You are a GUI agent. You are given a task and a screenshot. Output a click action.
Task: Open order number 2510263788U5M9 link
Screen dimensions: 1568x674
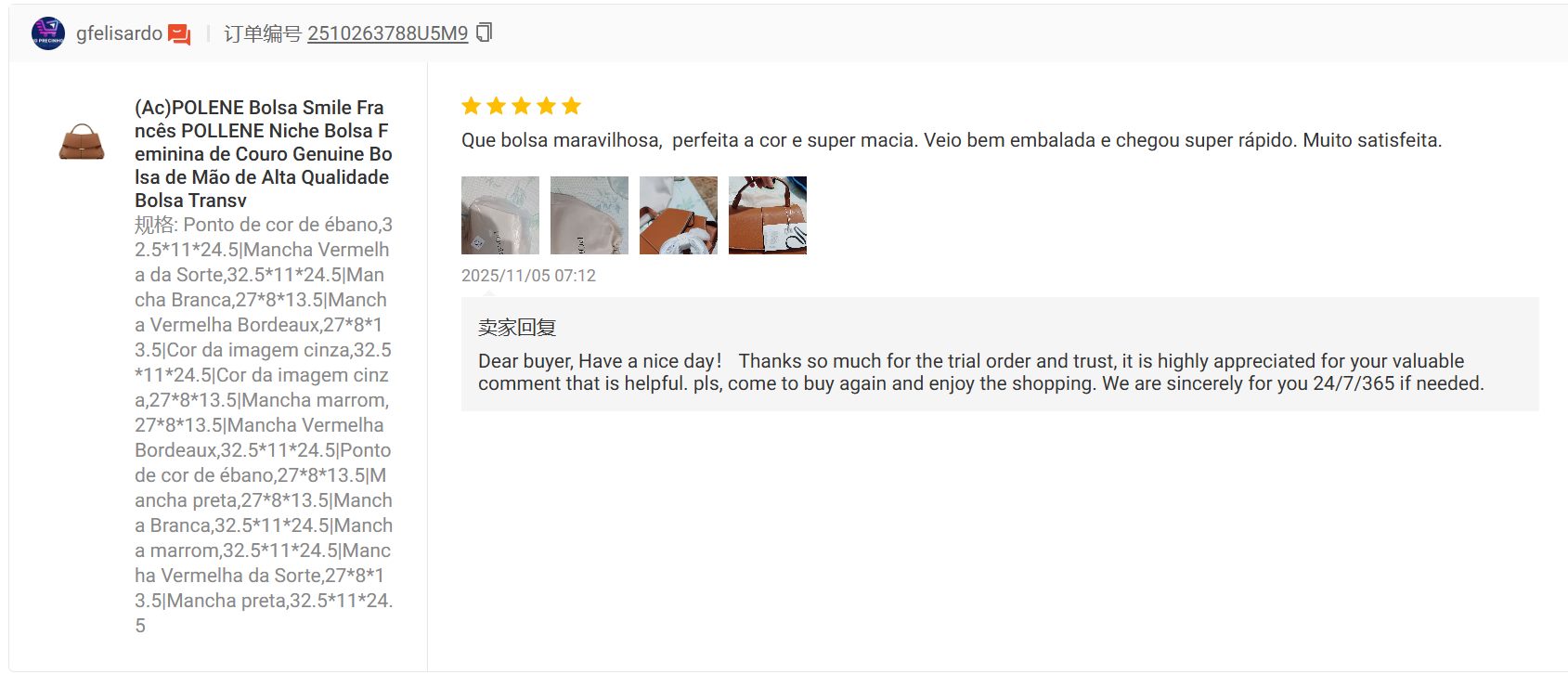click(x=388, y=33)
